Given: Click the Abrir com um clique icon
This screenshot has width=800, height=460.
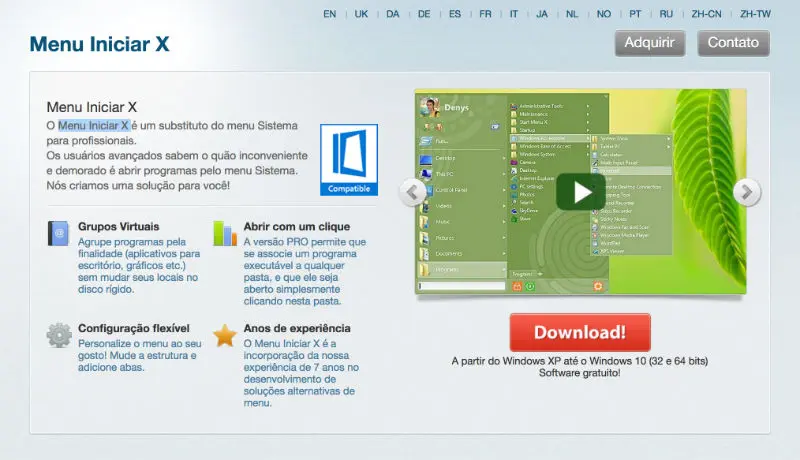Looking at the screenshot, I should pos(226,233).
